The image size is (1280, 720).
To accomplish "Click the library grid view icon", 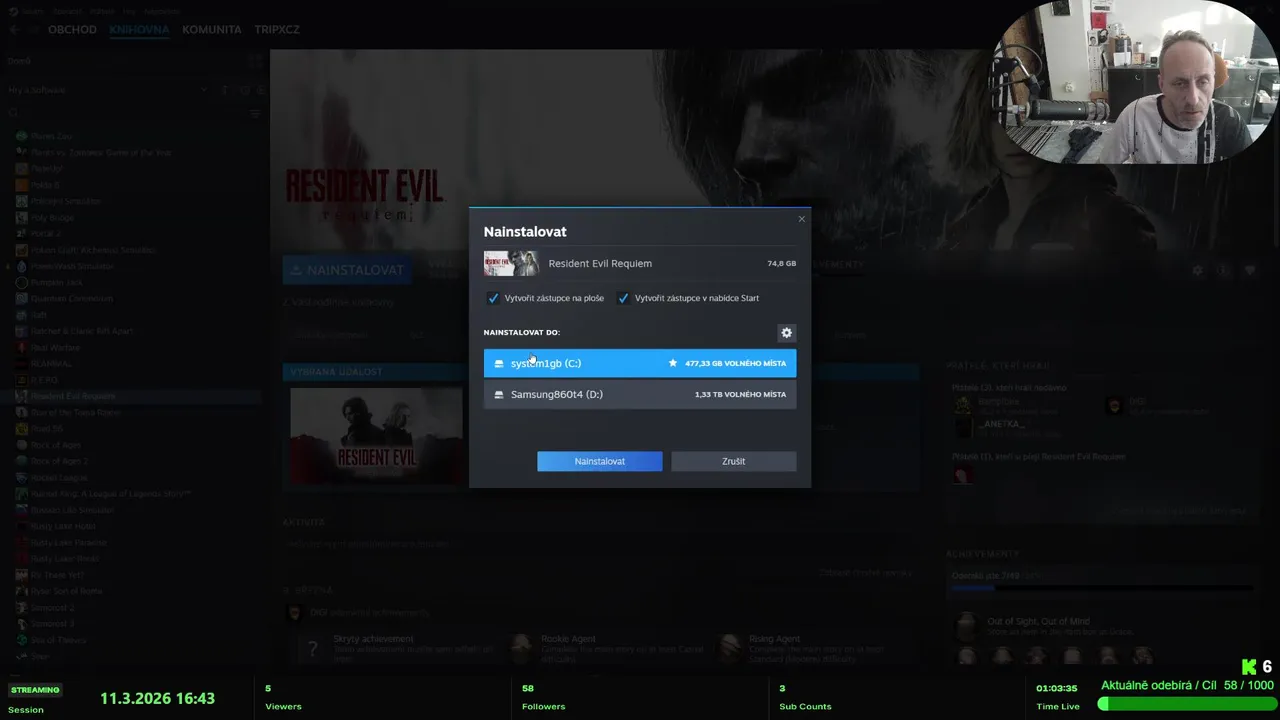I will click(255, 61).
